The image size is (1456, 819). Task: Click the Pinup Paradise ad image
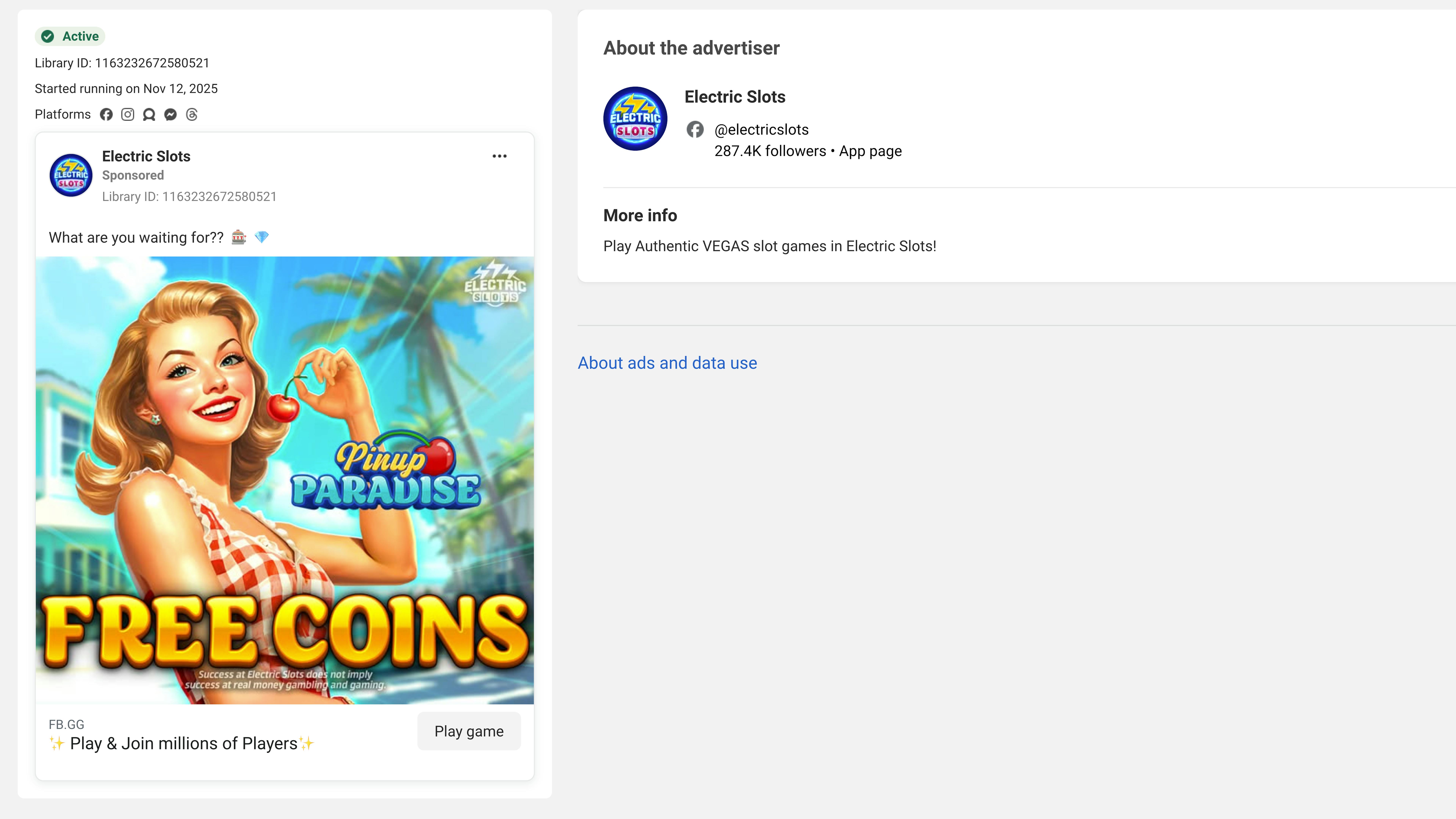[284, 480]
